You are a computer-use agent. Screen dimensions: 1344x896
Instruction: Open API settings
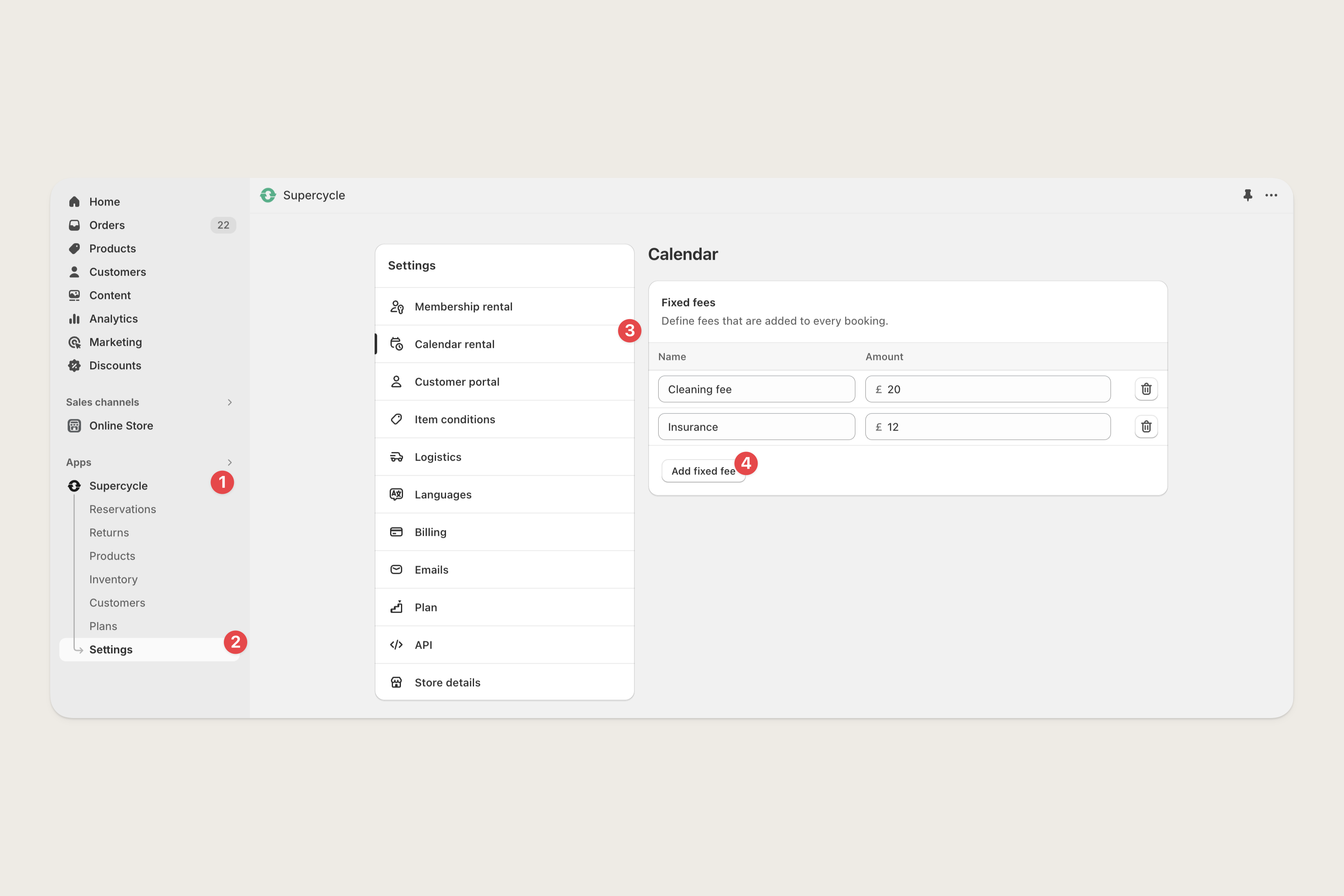pos(505,645)
